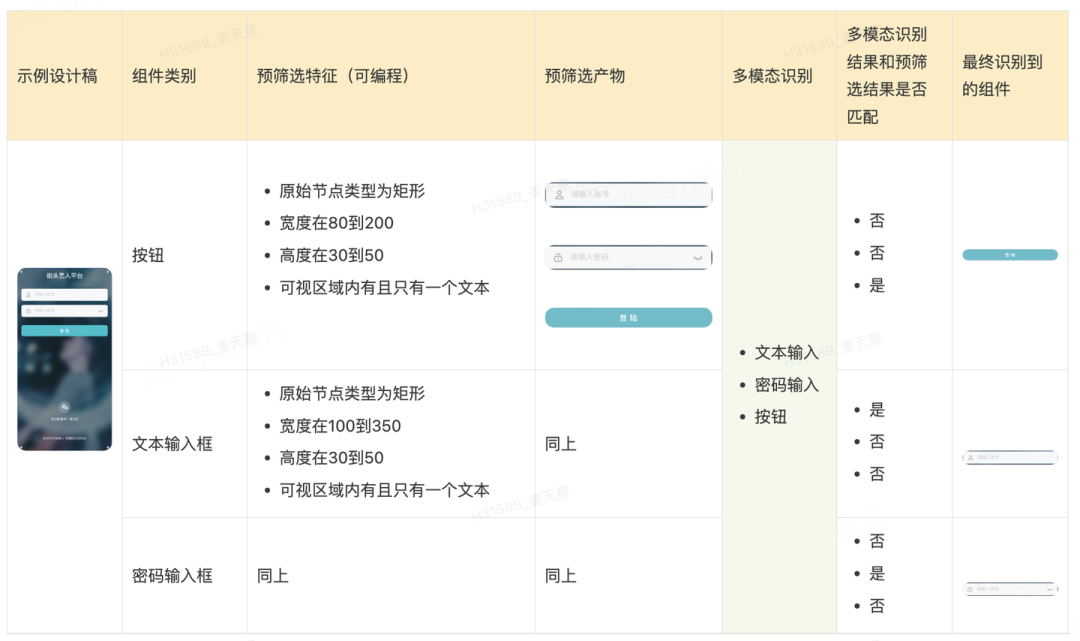Click the user icon in the final recognized text input

(970, 457)
